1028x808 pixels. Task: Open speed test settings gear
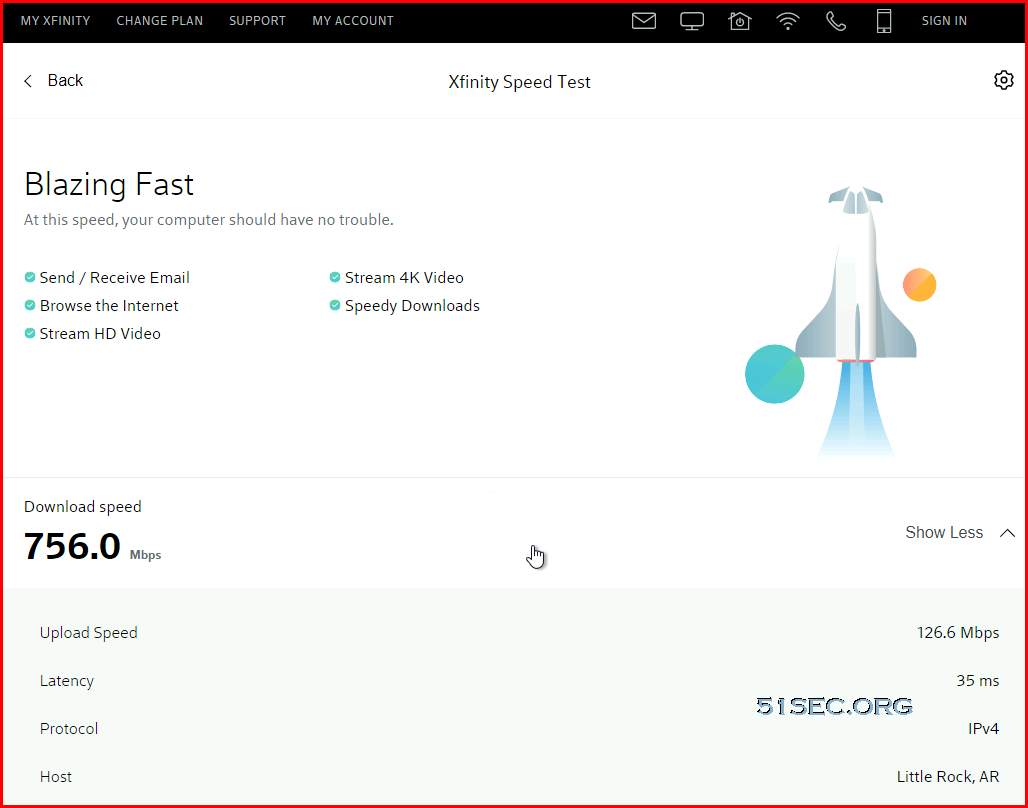point(1004,80)
